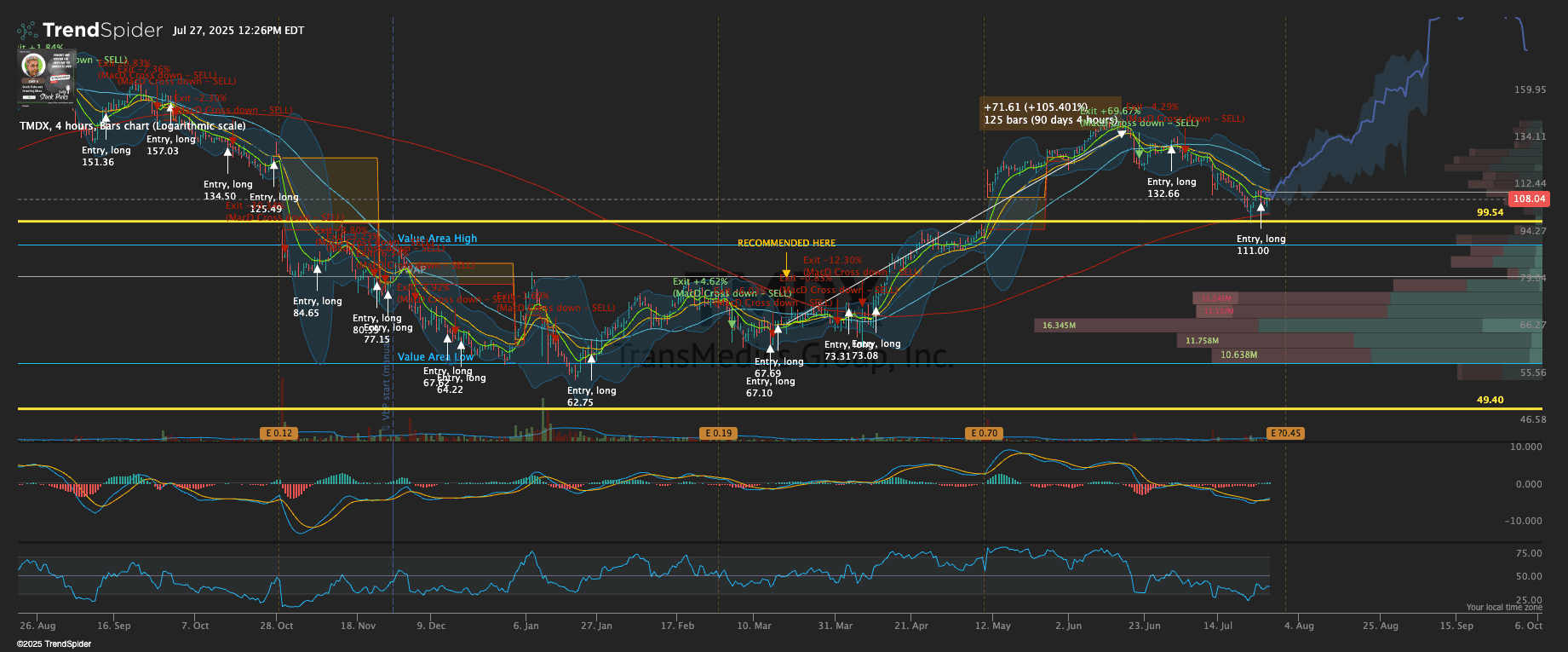Click the orange RECOMMENDED HERE annotation
1568x652 pixels.
pos(786,243)
